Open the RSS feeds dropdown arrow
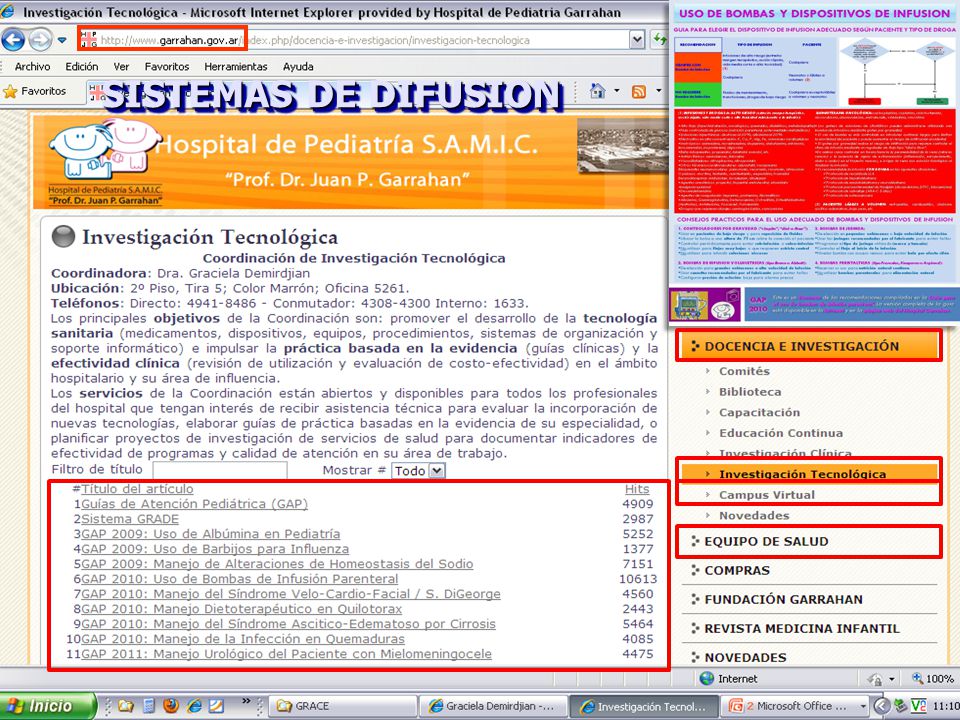The height and width of the screenshot is (720, 960). click(x=659, y=91)
